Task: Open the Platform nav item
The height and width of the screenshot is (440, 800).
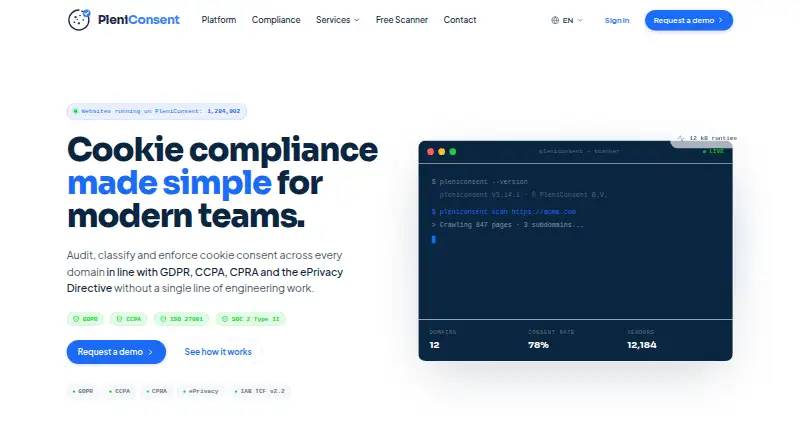Action: (219, 20)
